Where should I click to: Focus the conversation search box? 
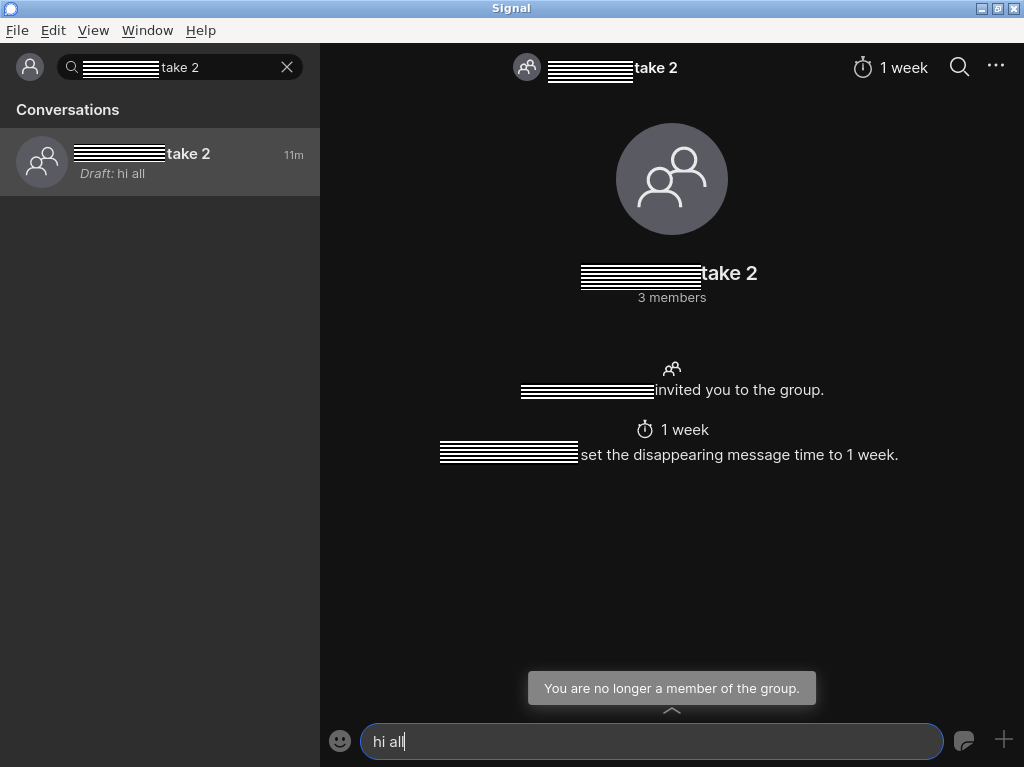[180, 67]
